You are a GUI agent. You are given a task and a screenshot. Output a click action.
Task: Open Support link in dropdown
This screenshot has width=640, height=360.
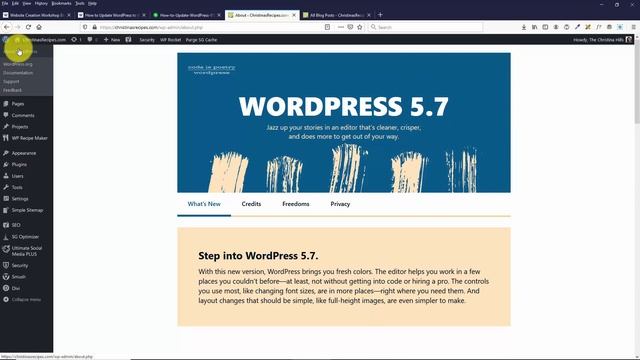pyautogui.click(x=11, y=81)
